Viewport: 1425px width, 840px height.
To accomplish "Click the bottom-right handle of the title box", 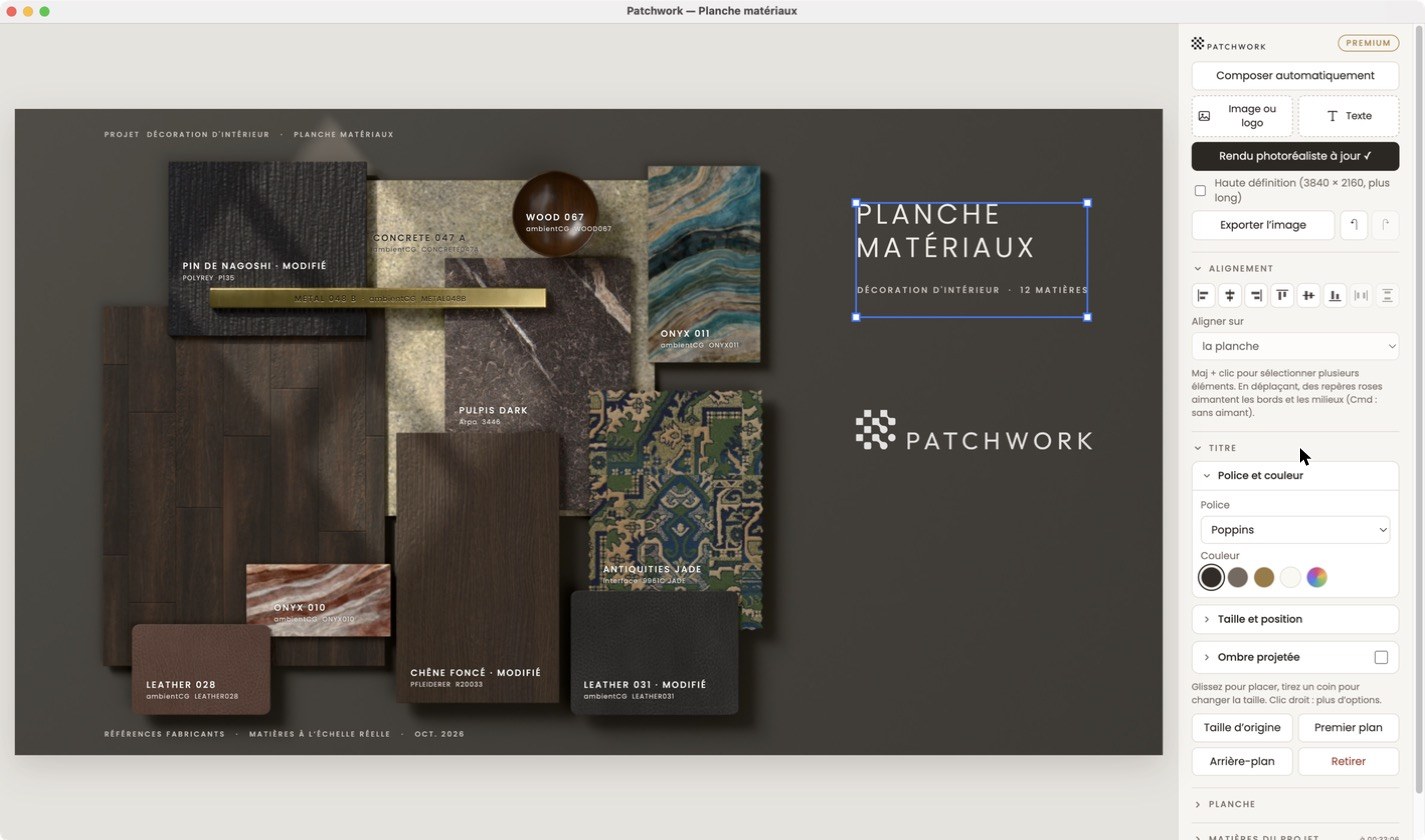I will click(1087, 317).
